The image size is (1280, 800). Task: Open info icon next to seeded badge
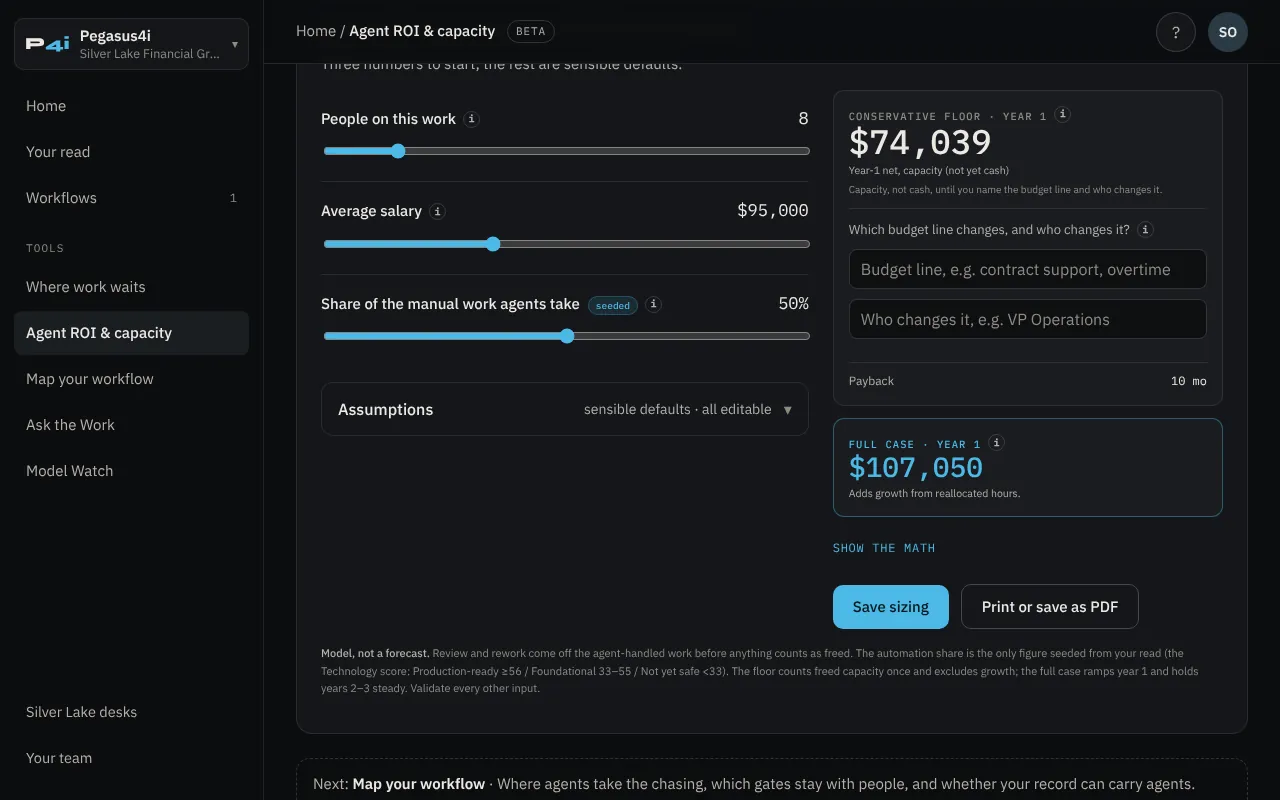(654, 304)
